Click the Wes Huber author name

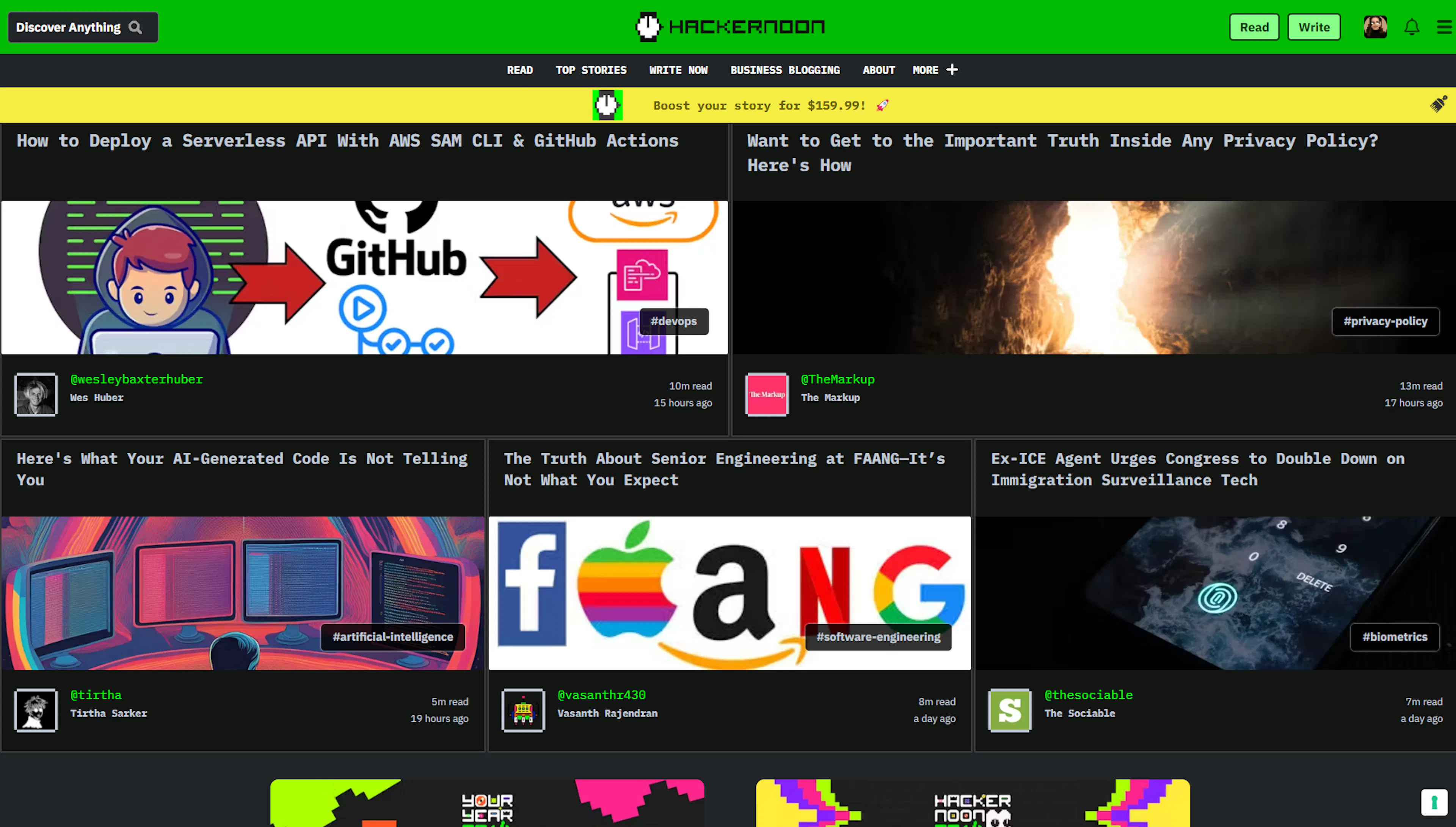[x=97, y=398]
